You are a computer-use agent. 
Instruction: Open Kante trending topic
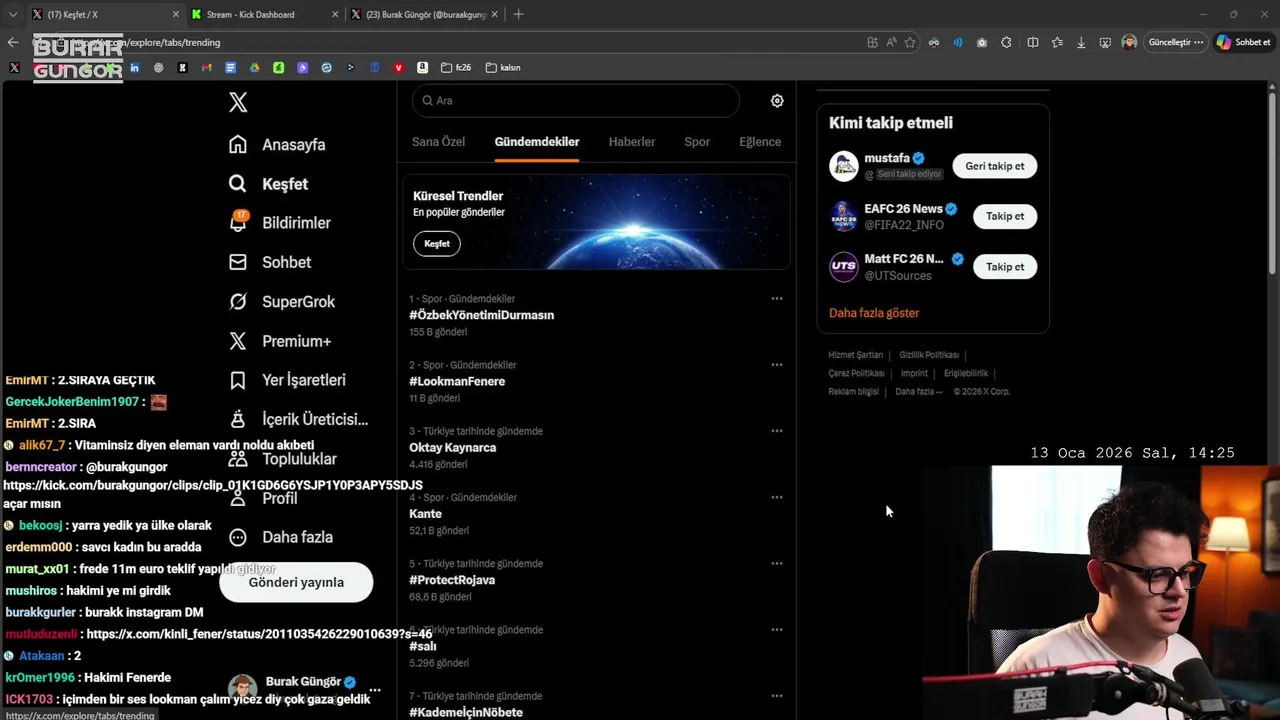[x=425, y=514]
